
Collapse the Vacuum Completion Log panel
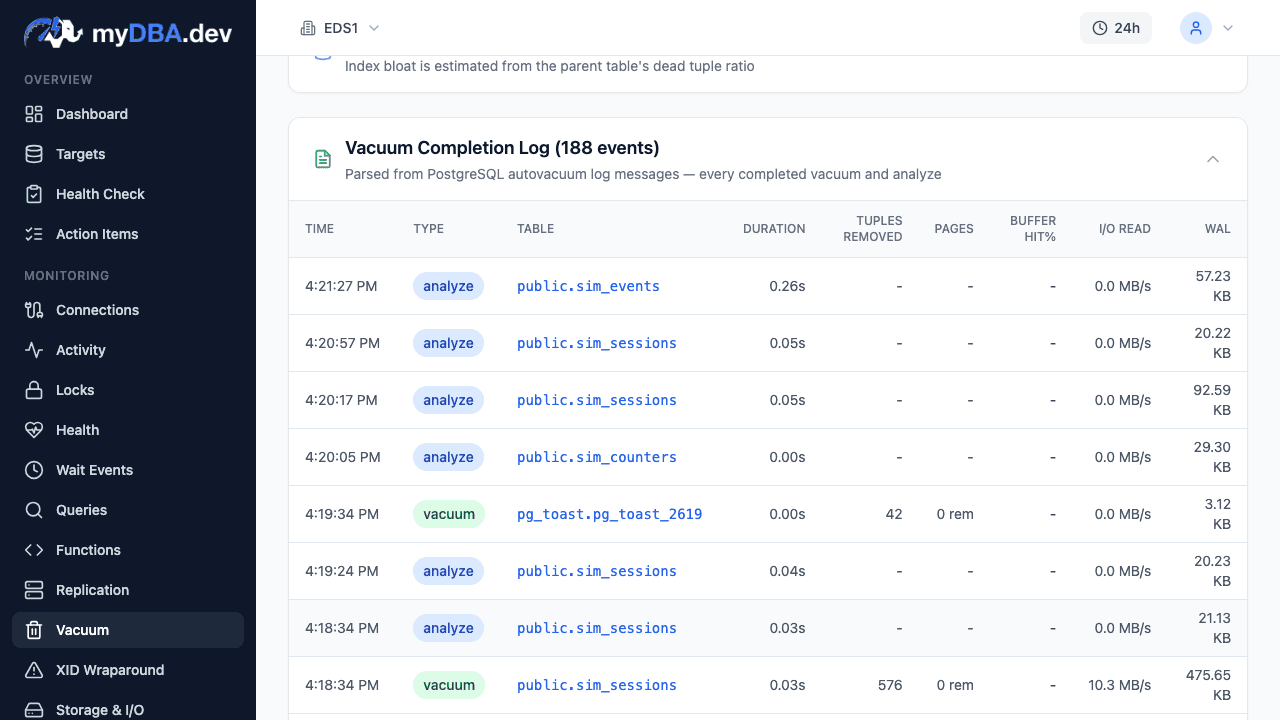click(1212, 159)
